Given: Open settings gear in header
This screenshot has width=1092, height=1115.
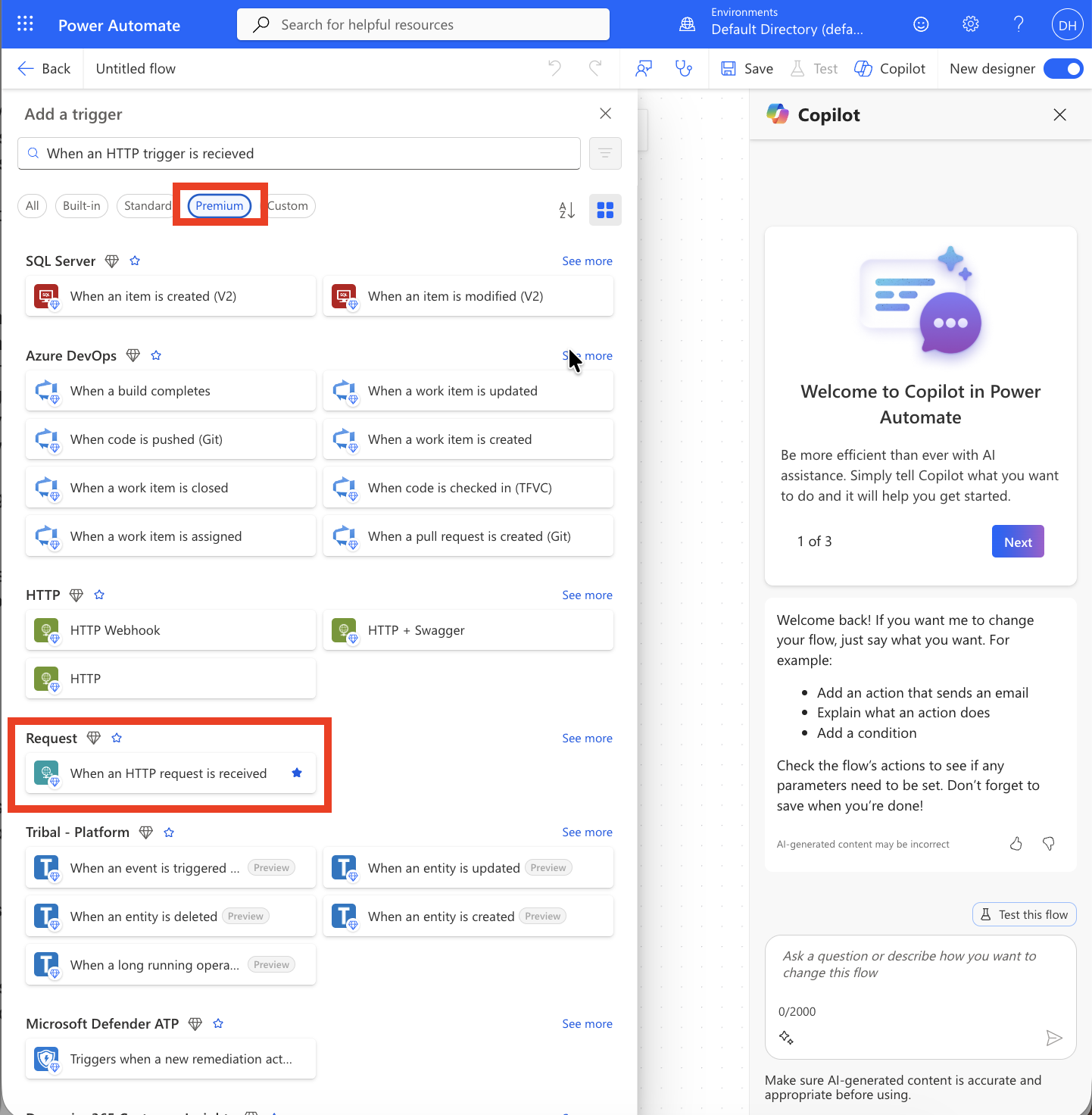Looking at the screenshot, I should coord(970,24).
